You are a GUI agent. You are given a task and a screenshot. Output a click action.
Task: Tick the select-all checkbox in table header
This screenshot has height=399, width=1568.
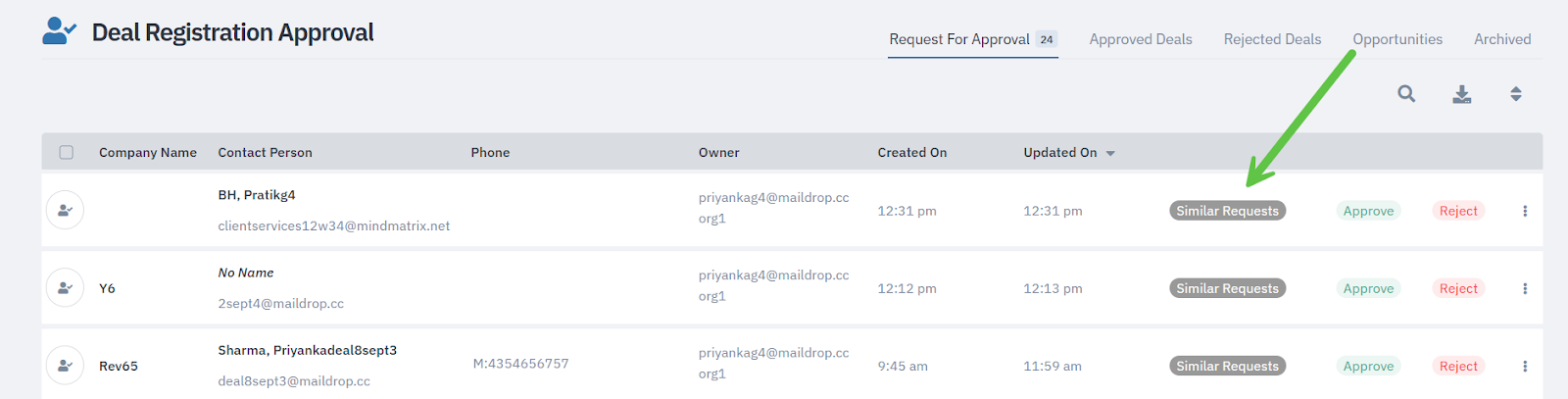[x=67, y=152]
